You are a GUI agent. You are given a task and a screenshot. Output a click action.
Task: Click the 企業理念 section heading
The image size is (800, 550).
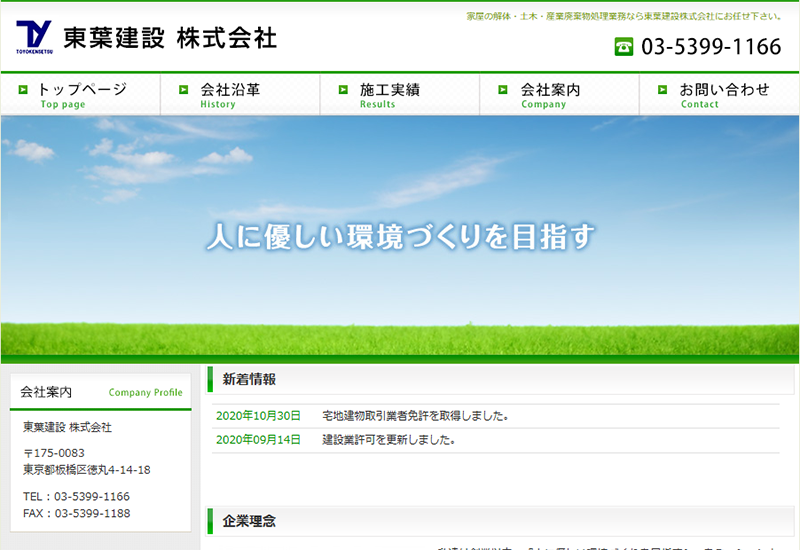250,521
